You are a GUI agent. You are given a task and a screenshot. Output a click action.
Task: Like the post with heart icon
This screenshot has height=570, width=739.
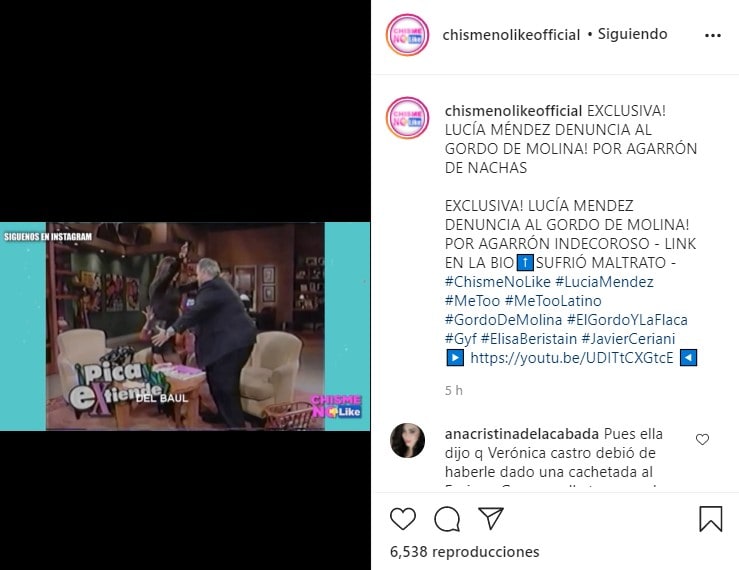403,519
